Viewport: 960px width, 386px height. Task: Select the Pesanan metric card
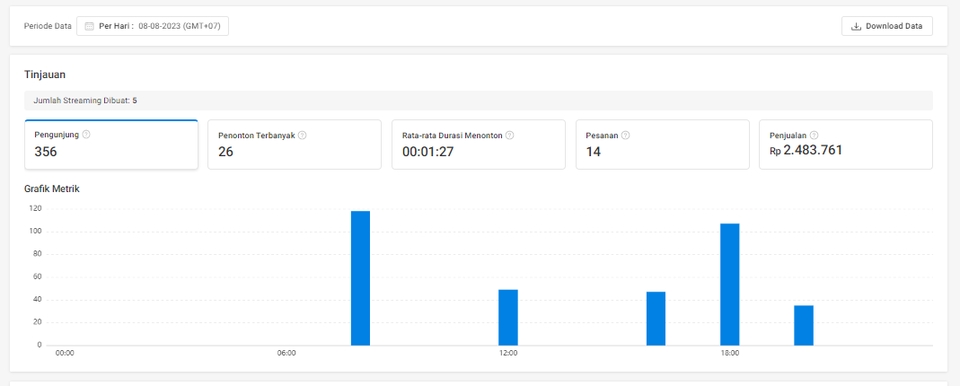(x=662, y=145)
